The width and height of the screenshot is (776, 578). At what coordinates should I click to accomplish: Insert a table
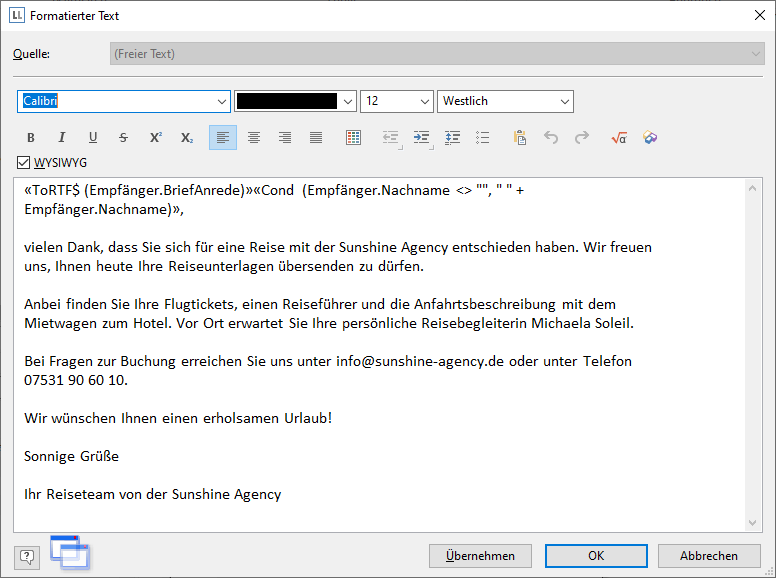[x=353, y=138]
